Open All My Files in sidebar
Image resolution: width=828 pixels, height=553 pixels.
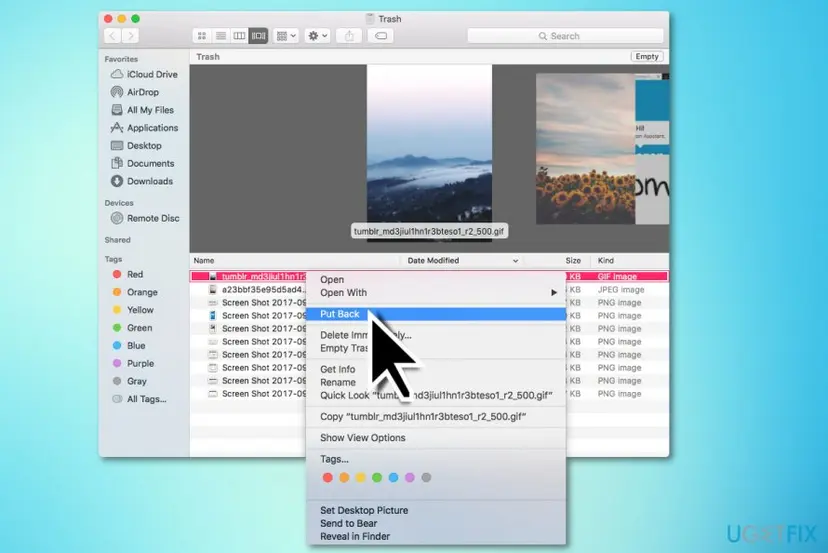click(x=143, y=110)
